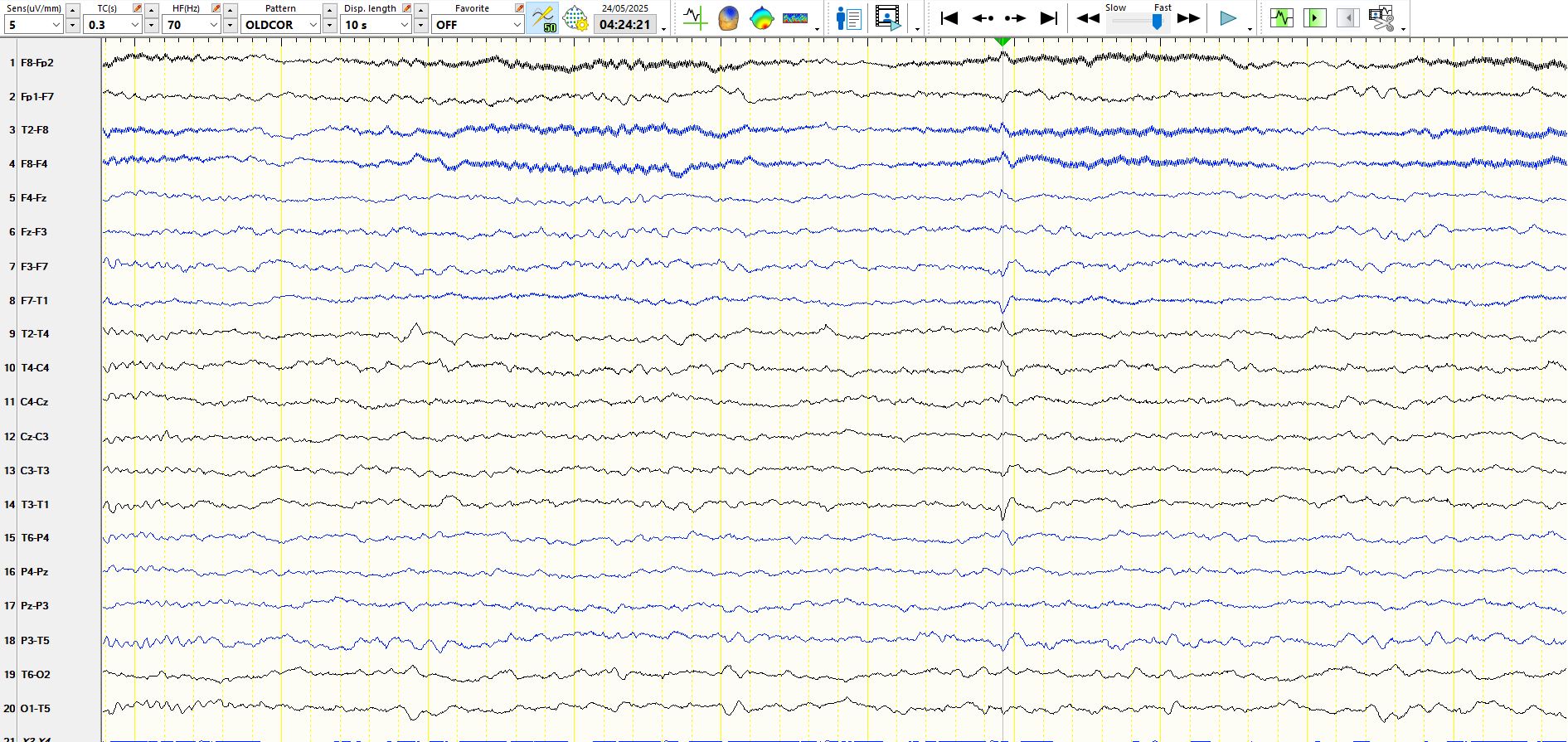
Task: Click the Disp. length edit pencil icon
Action: pyautogui.click(x=407, y=8)
